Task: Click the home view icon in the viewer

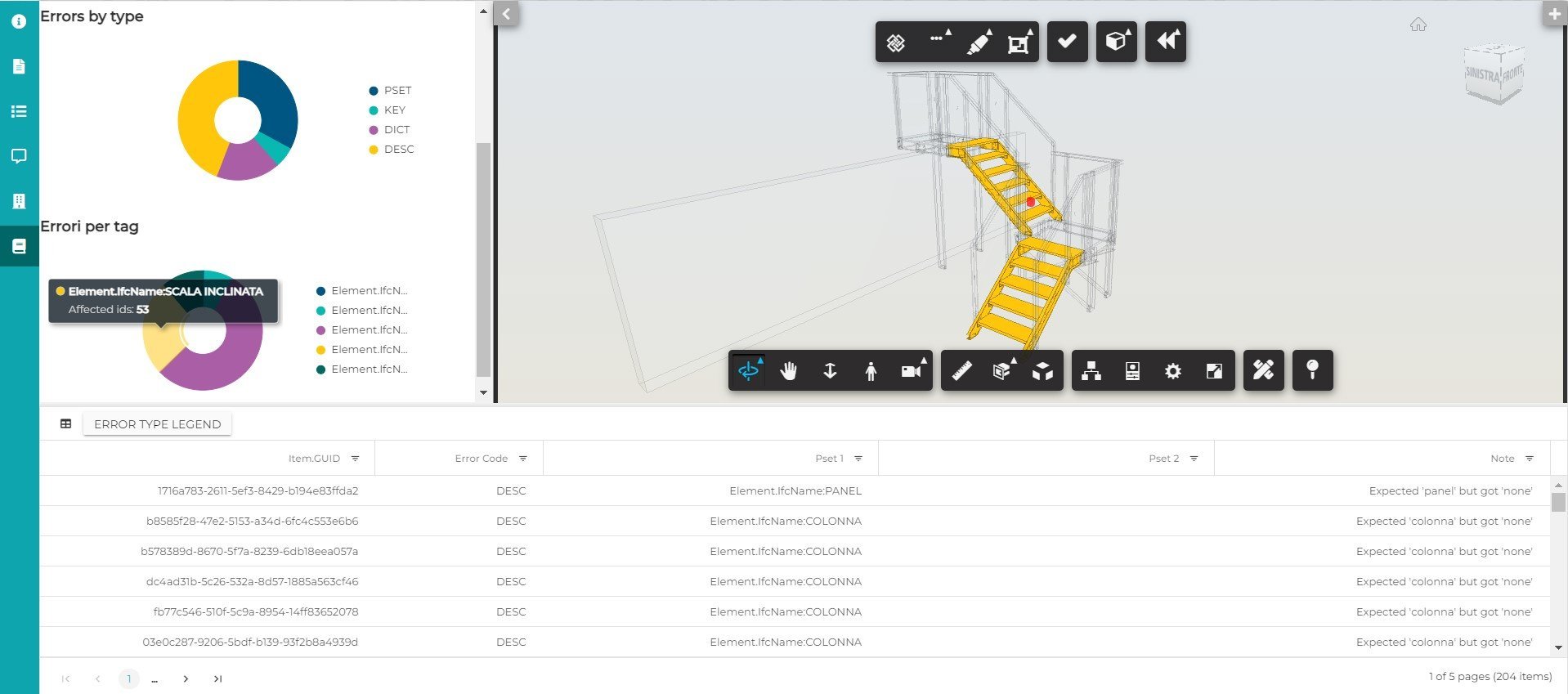Action: pos(1418,25)
